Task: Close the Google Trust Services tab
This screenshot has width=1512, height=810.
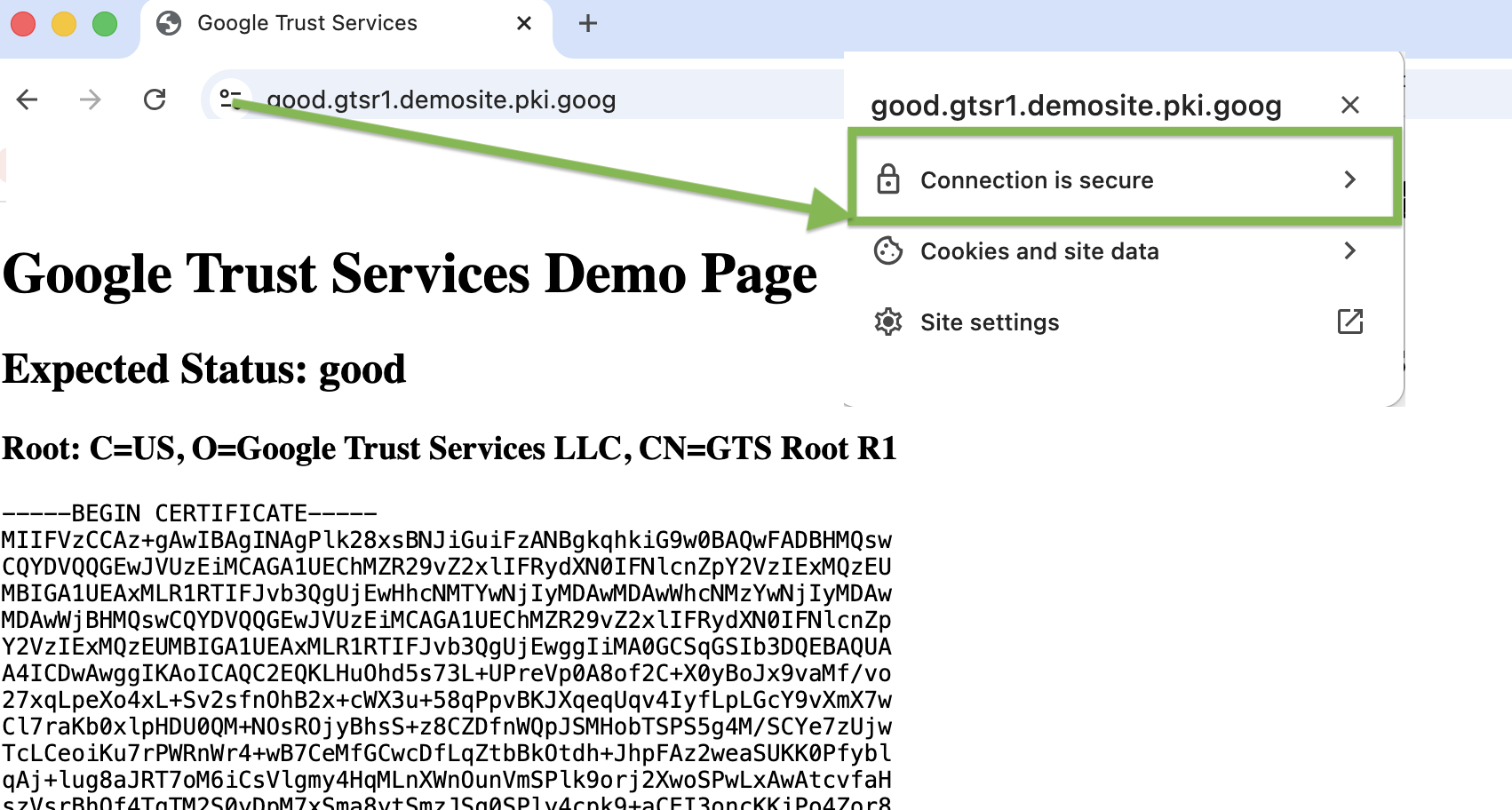Action: point(524,23)
